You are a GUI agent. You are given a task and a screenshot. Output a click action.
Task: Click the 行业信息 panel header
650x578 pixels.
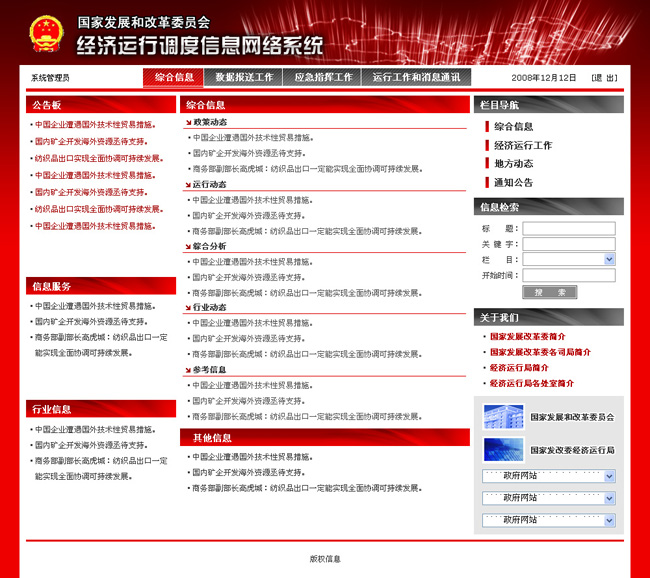tap(101, 409)
